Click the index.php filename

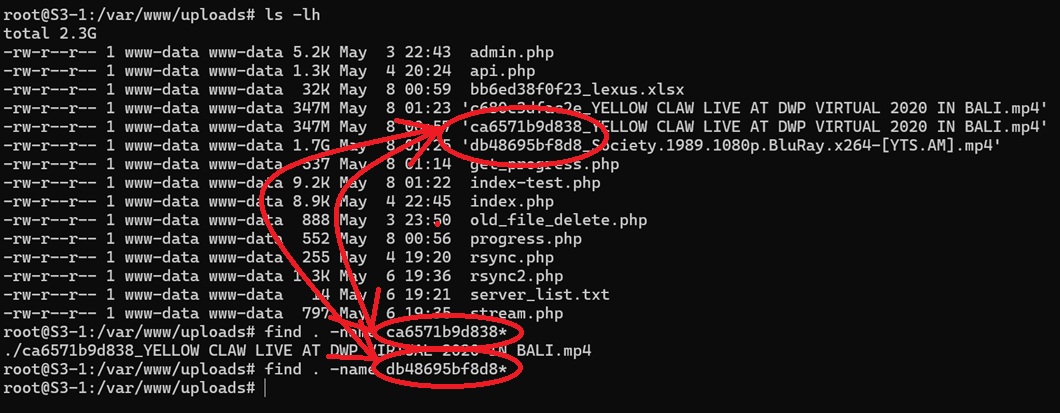tap(512, 201)
